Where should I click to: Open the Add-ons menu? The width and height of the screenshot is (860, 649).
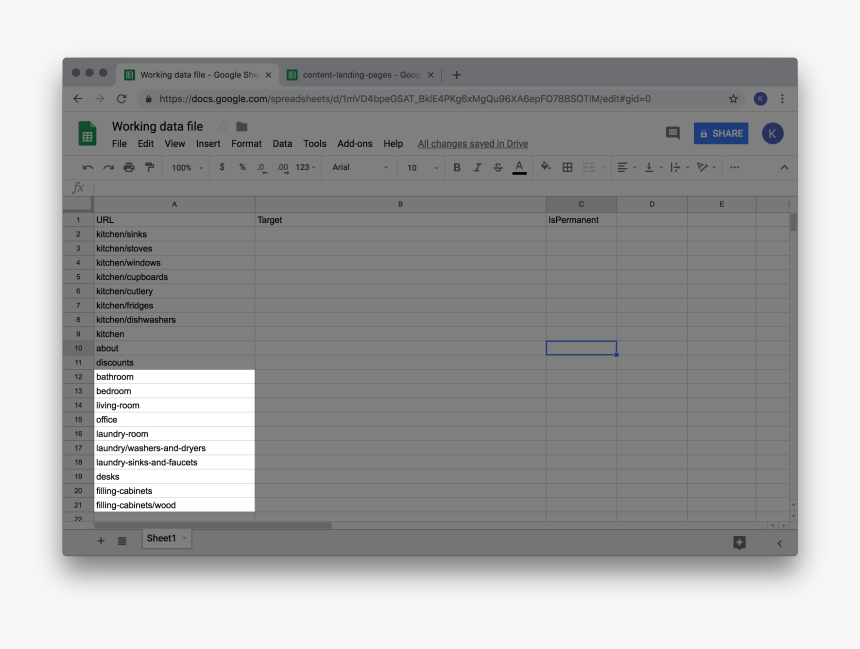pos(354,144)
